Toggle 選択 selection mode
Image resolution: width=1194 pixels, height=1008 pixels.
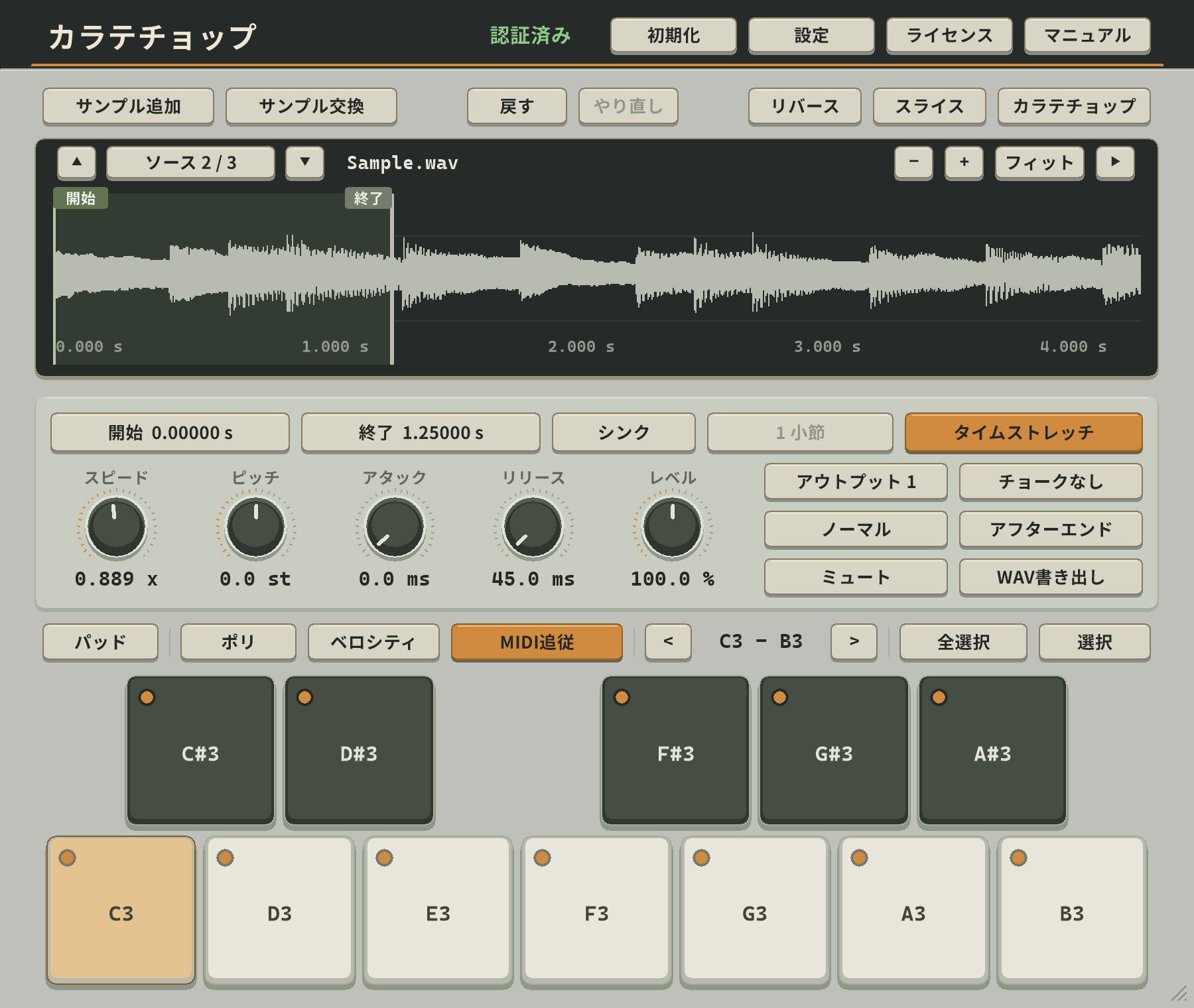point(1094,642)
